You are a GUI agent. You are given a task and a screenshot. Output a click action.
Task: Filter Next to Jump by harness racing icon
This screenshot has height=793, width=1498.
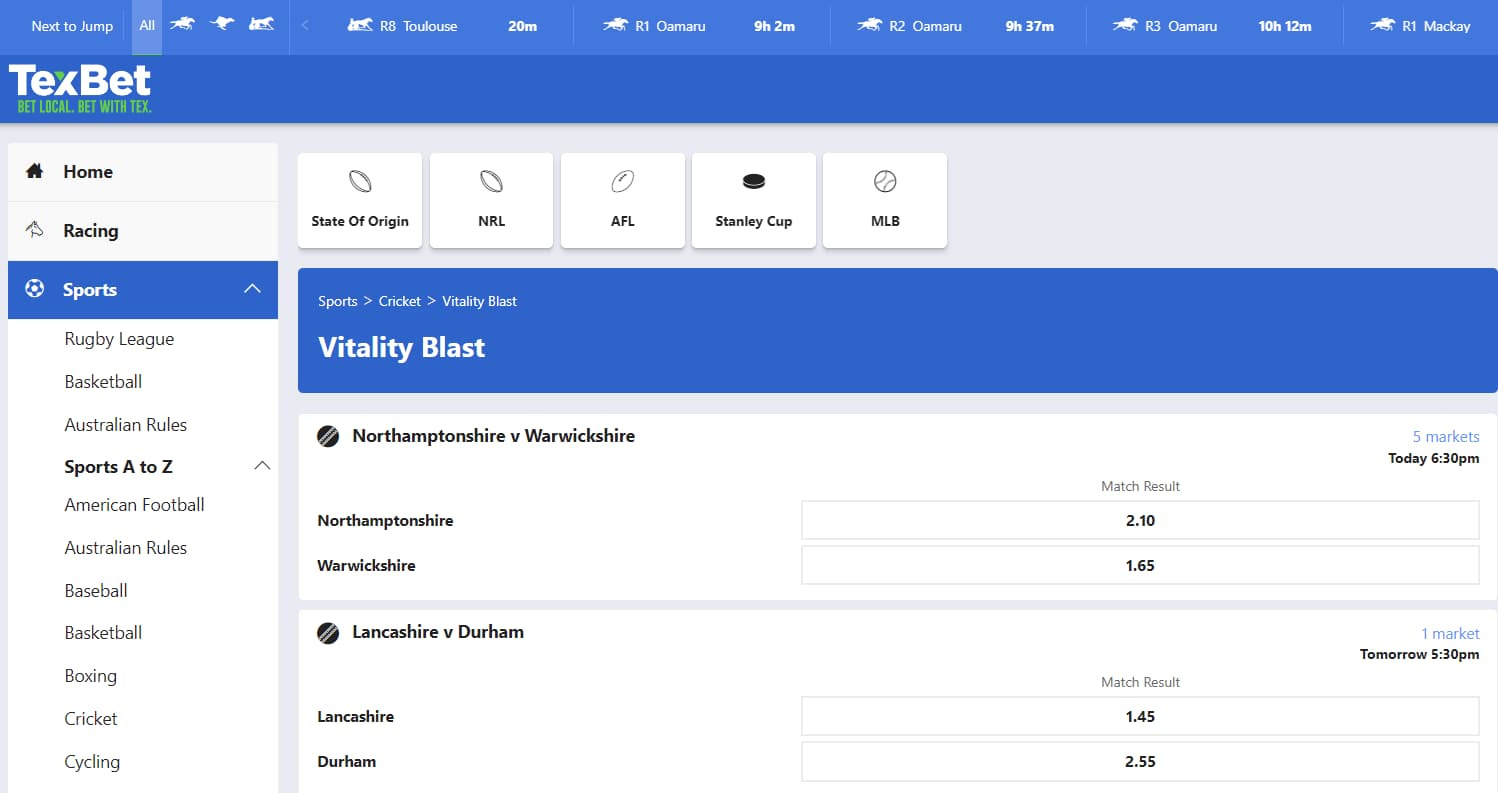pos(262,24)
